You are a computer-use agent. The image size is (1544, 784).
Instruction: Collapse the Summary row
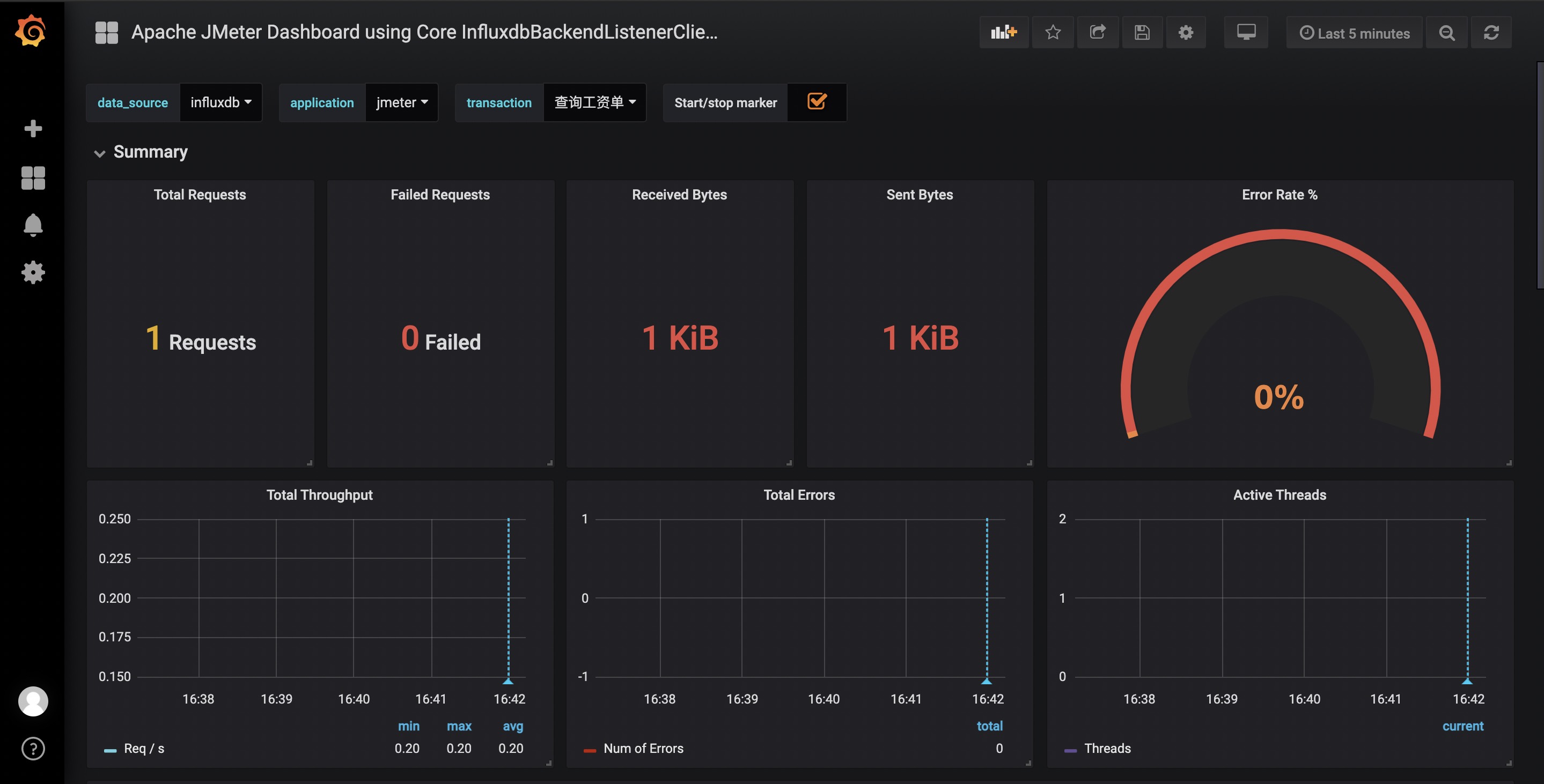click(141, 152)
